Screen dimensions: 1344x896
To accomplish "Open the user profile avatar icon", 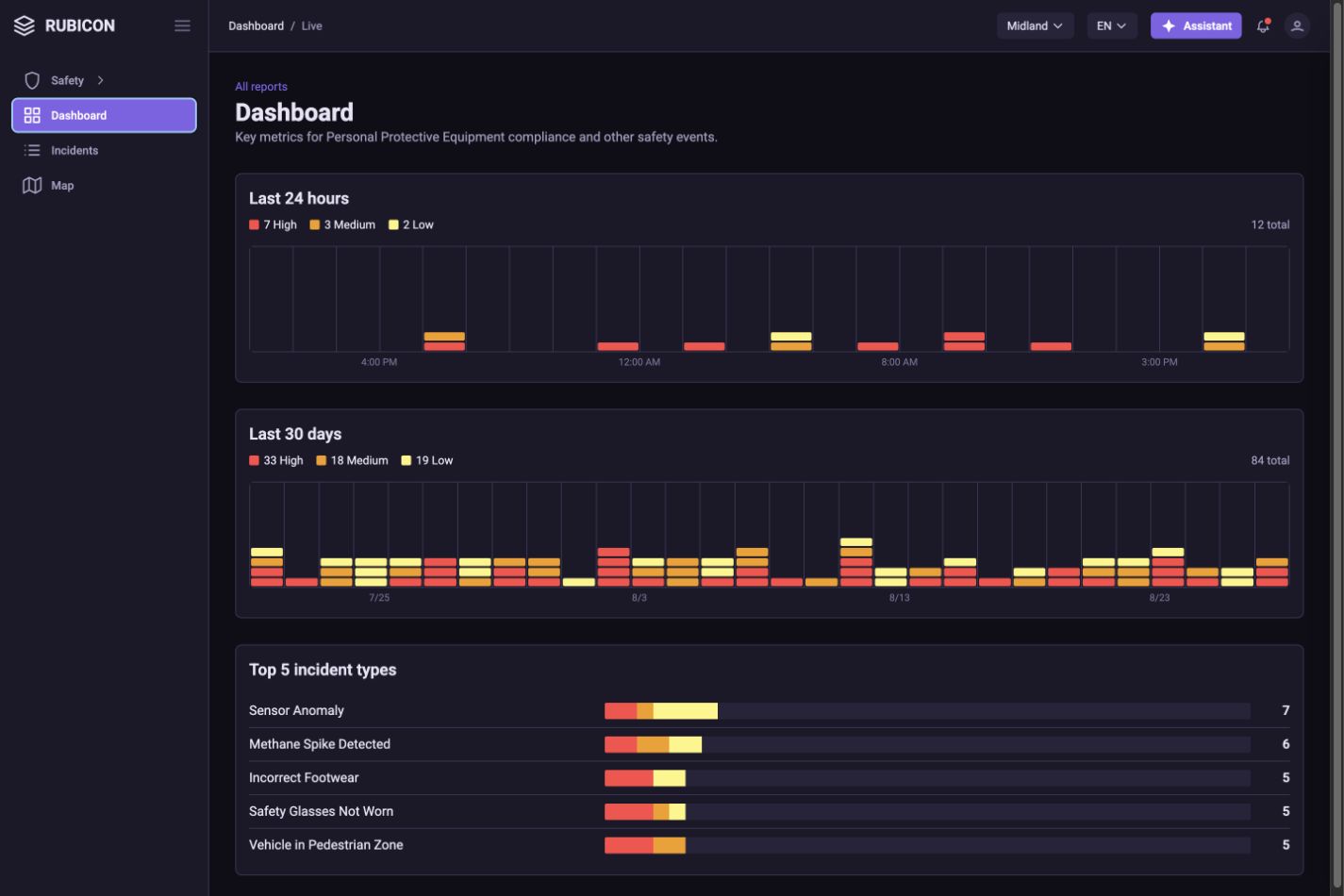I will [x=1298, y=25].
